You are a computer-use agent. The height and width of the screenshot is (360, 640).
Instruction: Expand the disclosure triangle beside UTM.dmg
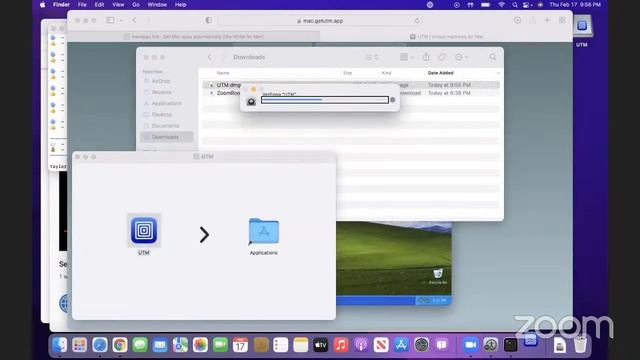click(x=211, y=85)
